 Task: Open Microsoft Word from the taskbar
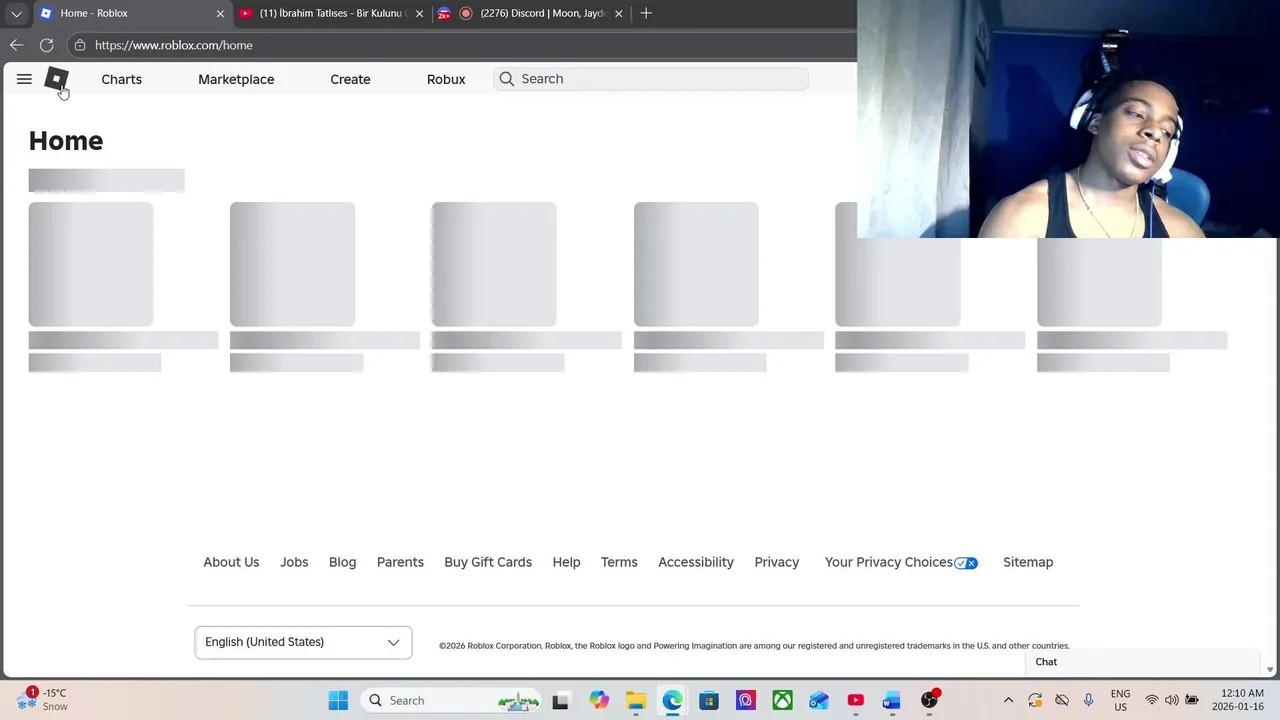click(x=892, y=700)
